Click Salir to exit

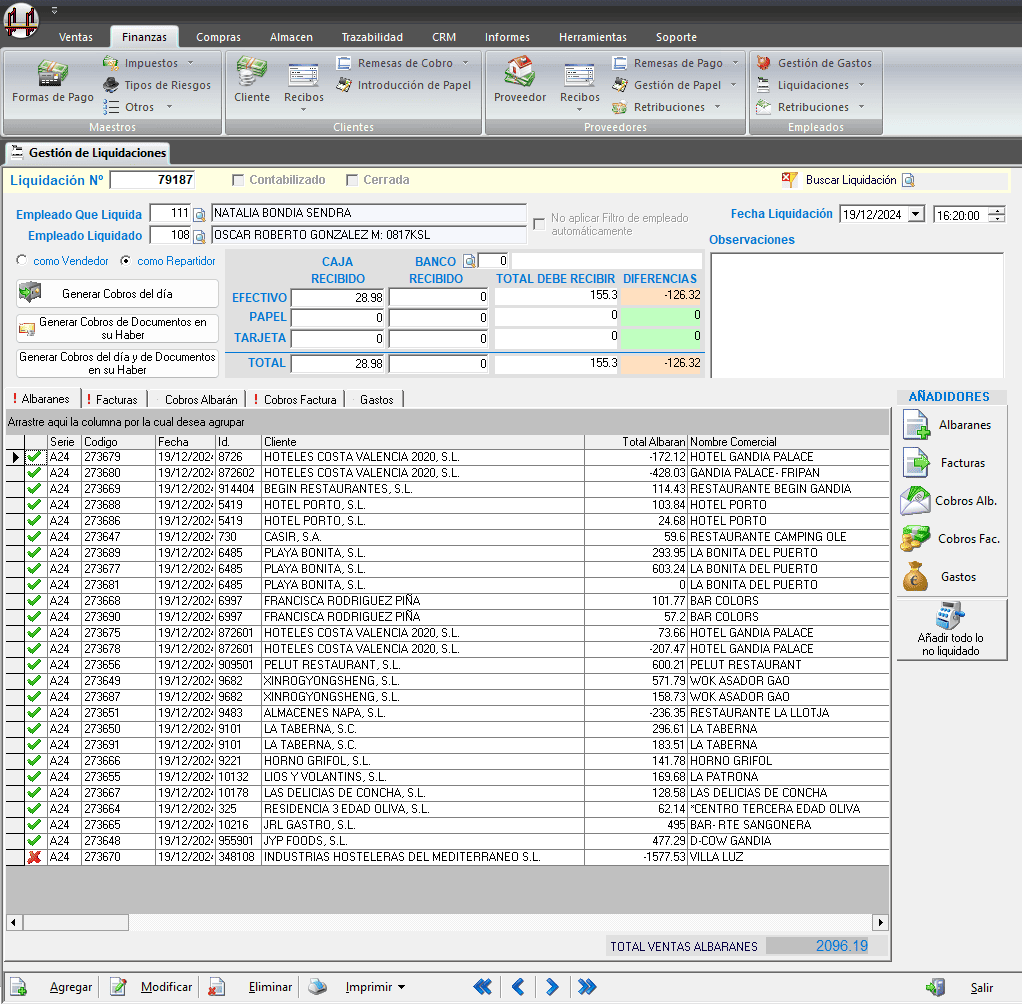(x=961, y=987)
